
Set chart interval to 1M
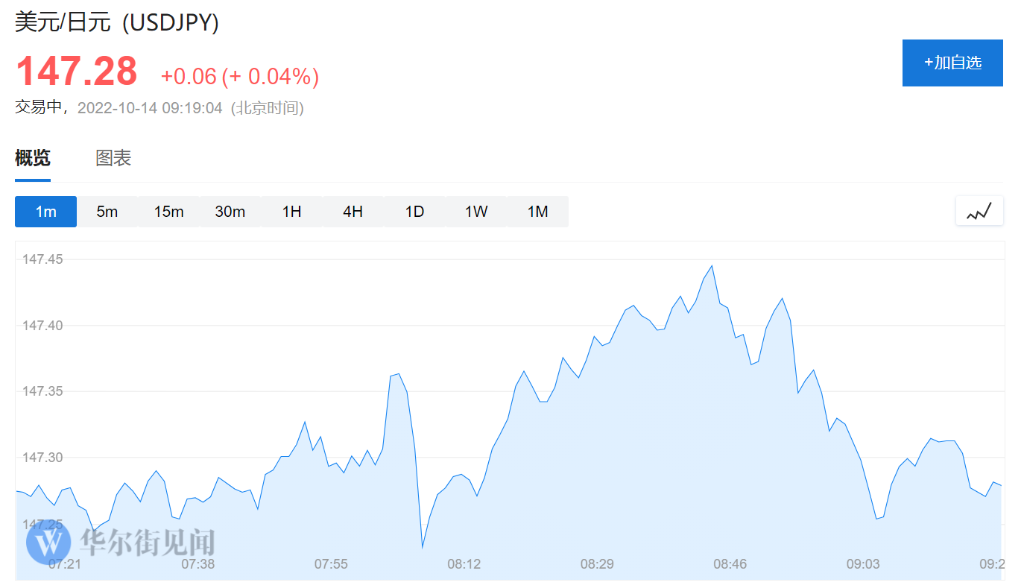(538, 211)
